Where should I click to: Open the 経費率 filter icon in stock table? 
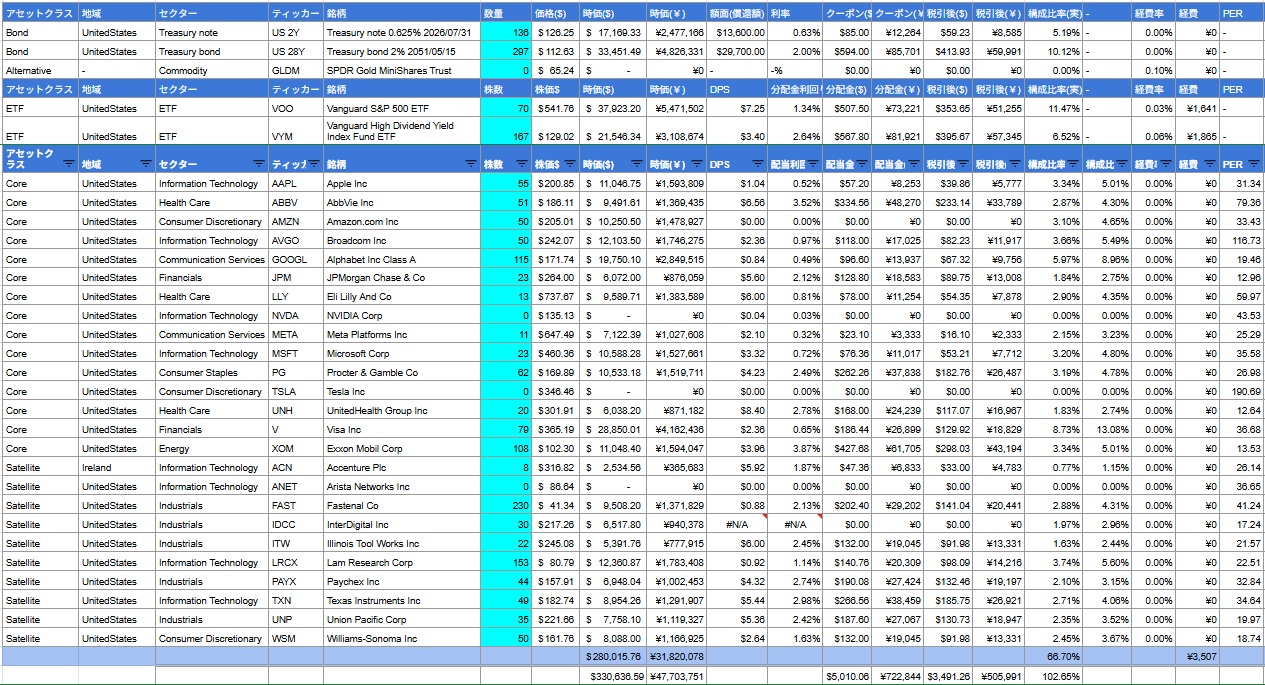pos(1166,164)
